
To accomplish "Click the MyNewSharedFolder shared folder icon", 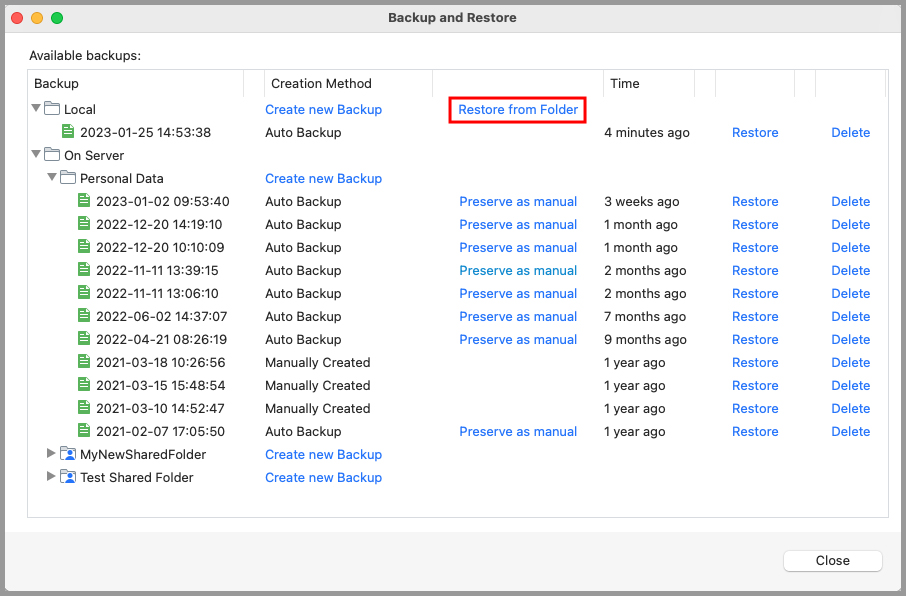I will tap(68, 454).
